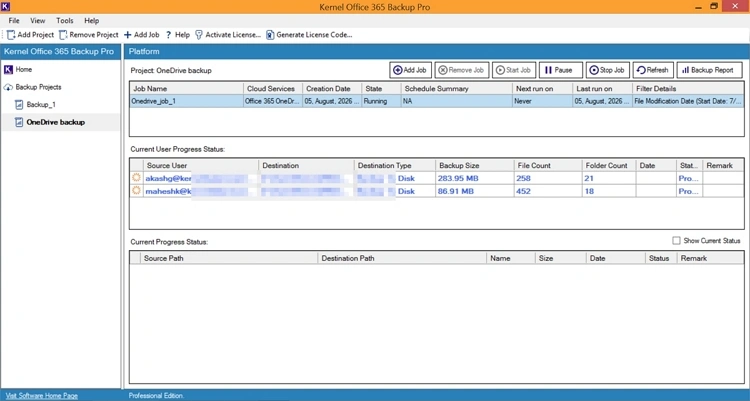This screenshot has height=401, width=750.
Task: Open Generate License Code toolbar item
Action: point(309,35)
